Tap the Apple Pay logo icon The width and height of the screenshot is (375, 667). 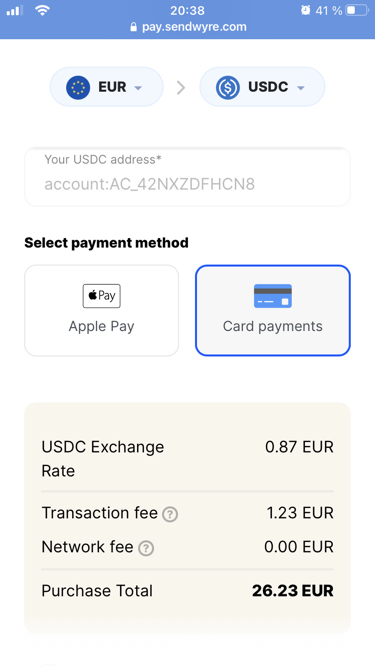(102, 296)
